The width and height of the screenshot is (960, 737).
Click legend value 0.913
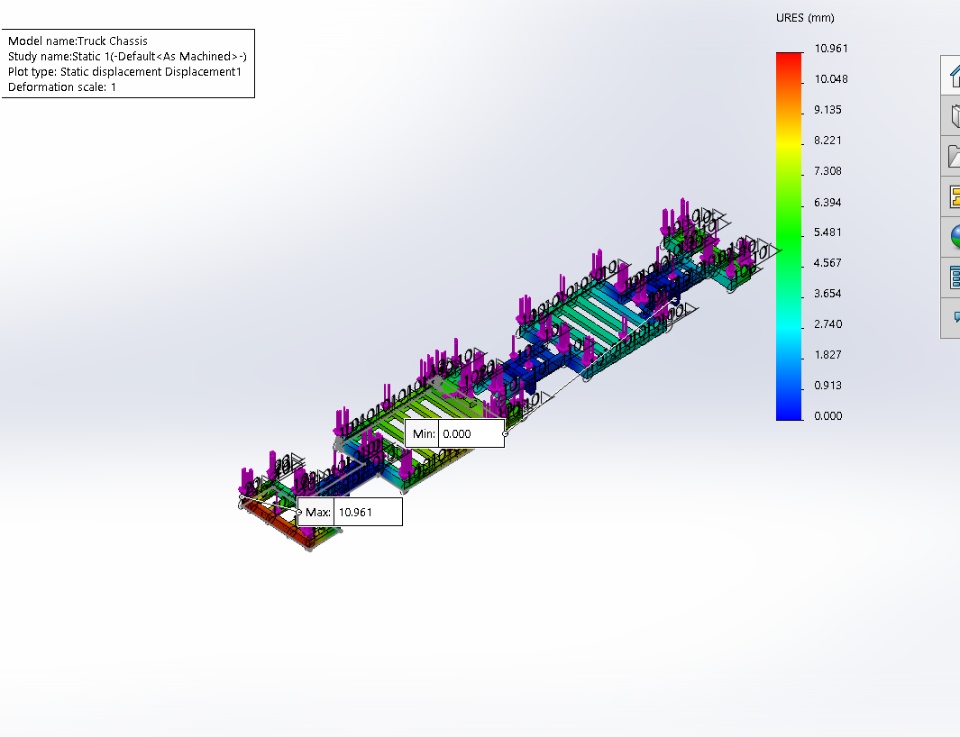(828, 385)
